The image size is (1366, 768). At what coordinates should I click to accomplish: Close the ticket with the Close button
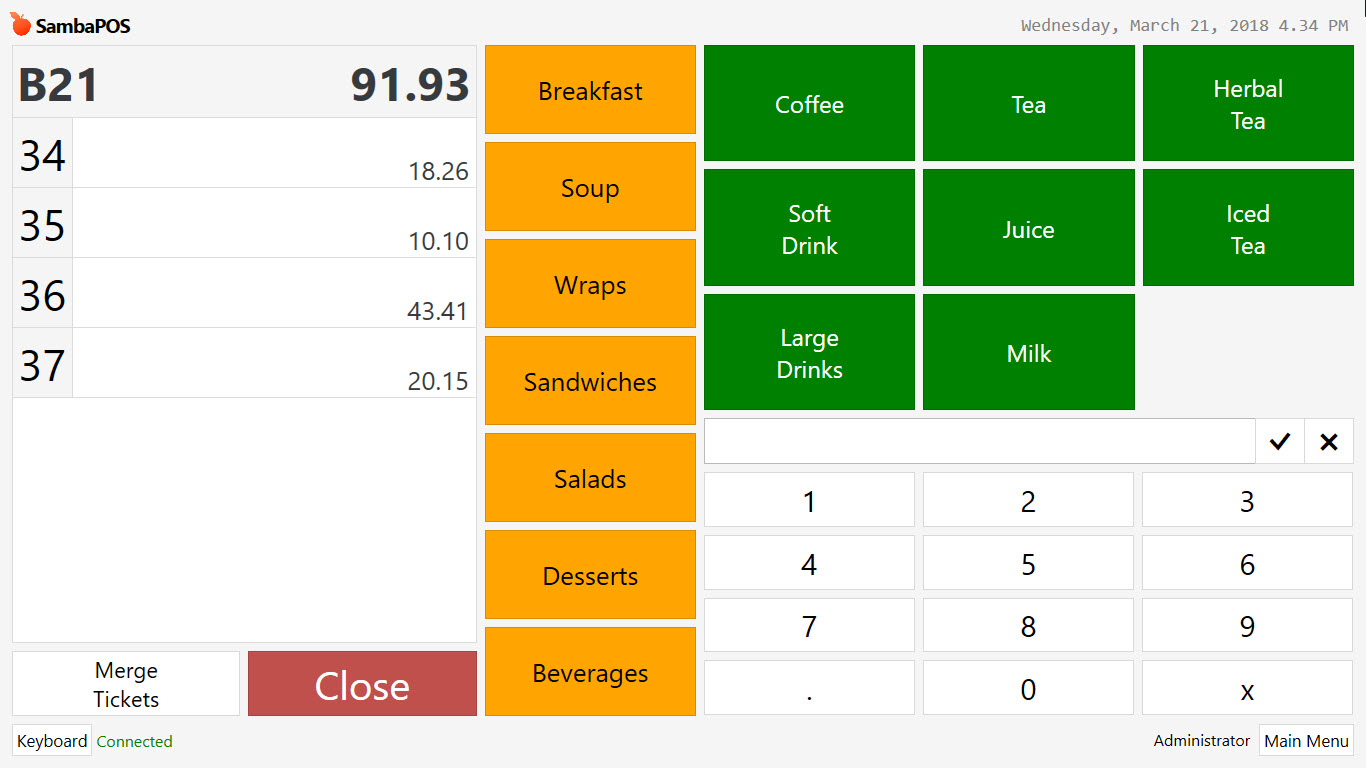coord(362,684)
